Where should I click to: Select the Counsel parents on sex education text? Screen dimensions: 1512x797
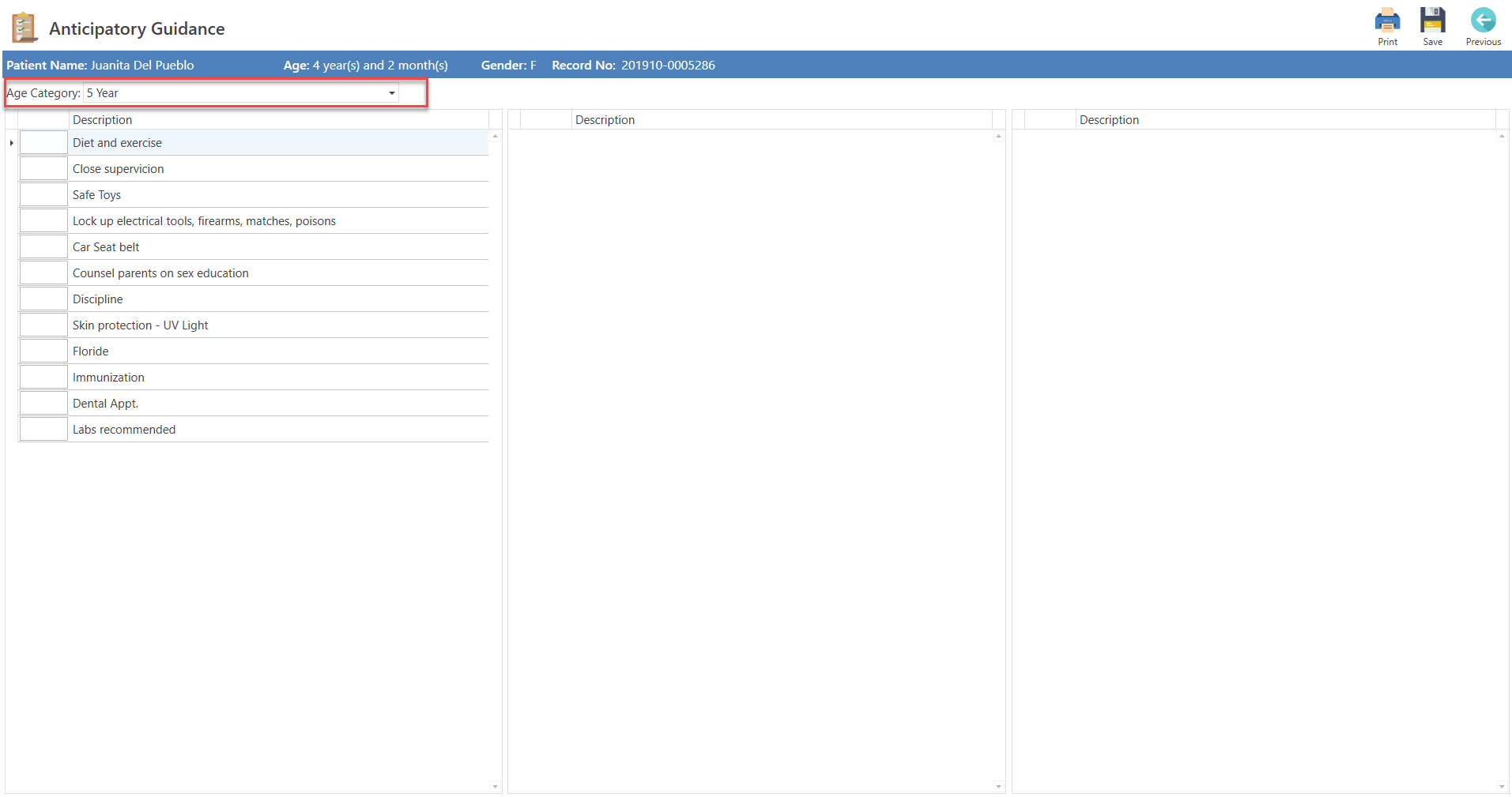tap(160, 273)
